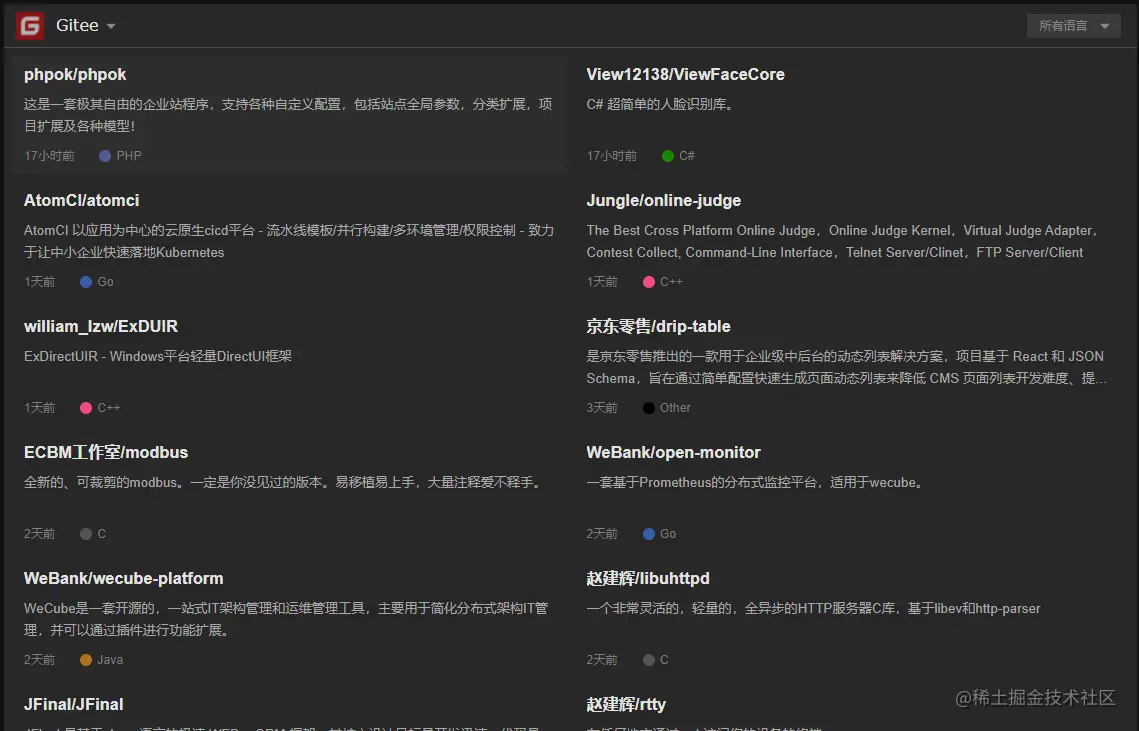Click the red Gitee logo icon
Viewport: 1139px width, 731px height.
click(30, 25)
